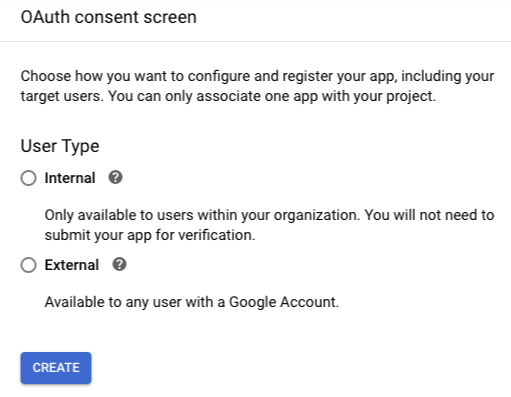Click 'target users' in the intro paragraph
511x397 pixels.
(61, 96)
